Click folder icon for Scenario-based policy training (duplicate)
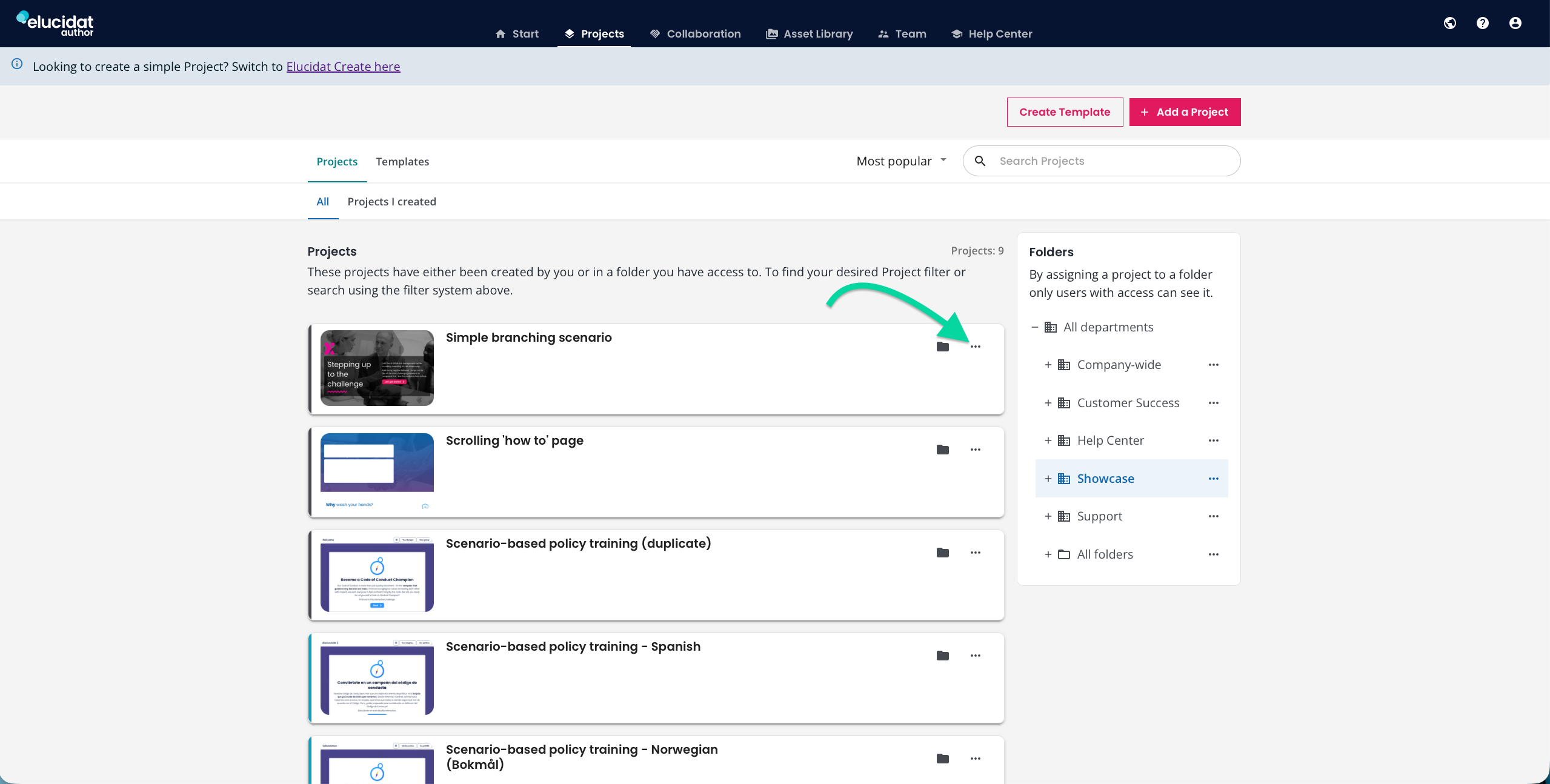Viewport: 1550px width, 784px height. (942, 553)
